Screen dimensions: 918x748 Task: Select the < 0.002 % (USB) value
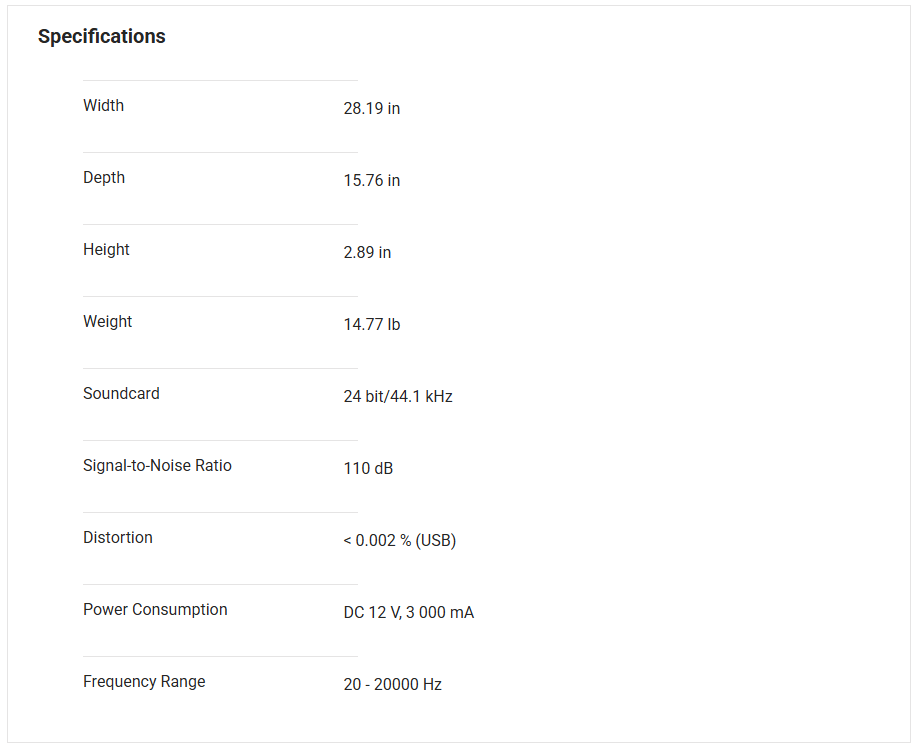400,541
